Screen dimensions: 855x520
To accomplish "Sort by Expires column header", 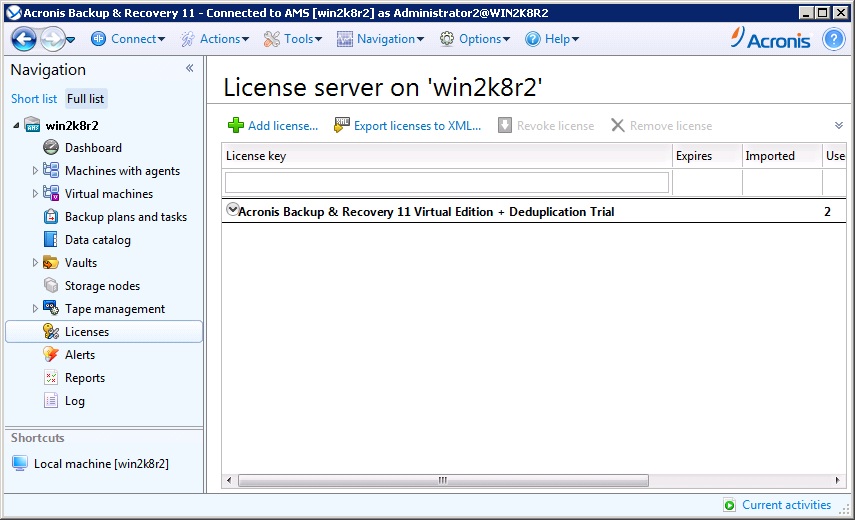I will (x=707, y=156).
